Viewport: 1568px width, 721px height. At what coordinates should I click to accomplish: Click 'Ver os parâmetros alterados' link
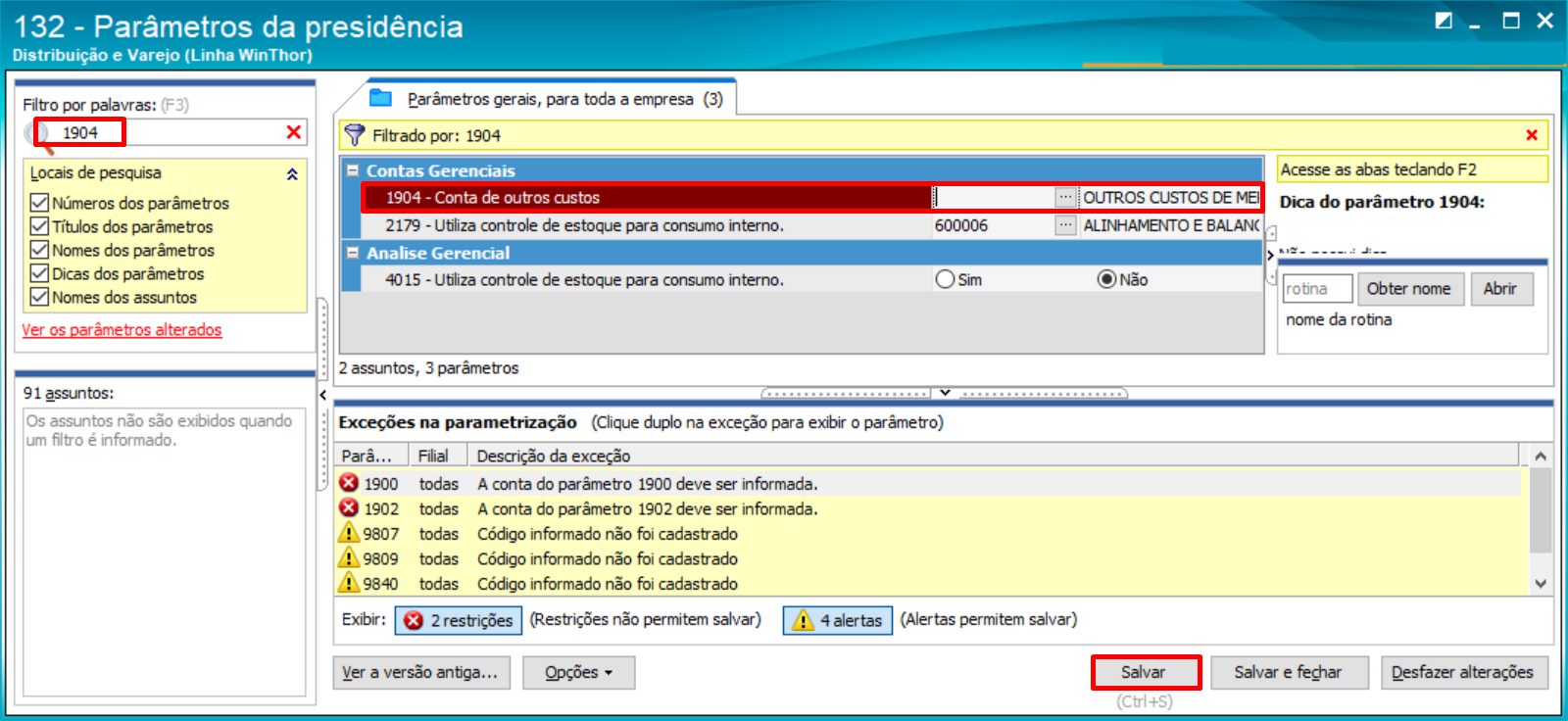pyautogui.click(x=122, y=330)
